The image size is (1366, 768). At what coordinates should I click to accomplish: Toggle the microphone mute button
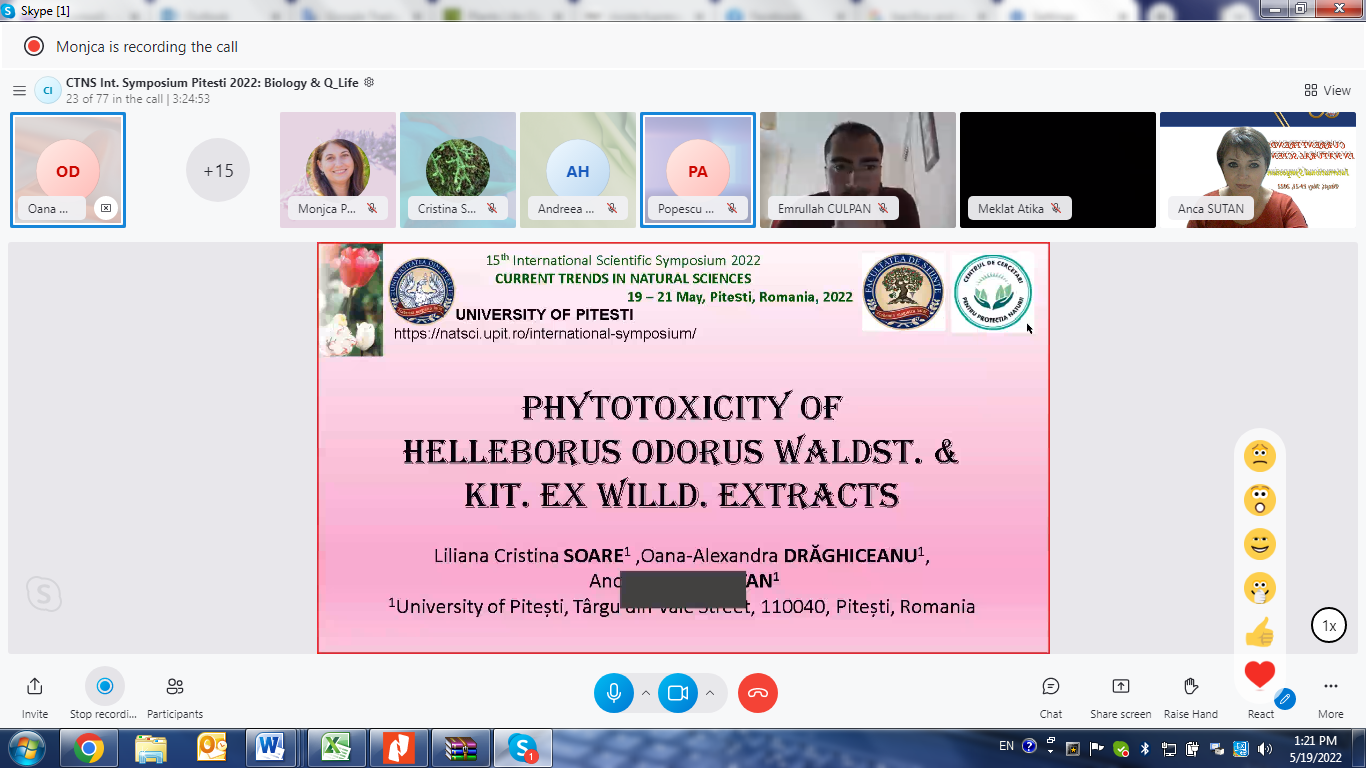(613, 693)
